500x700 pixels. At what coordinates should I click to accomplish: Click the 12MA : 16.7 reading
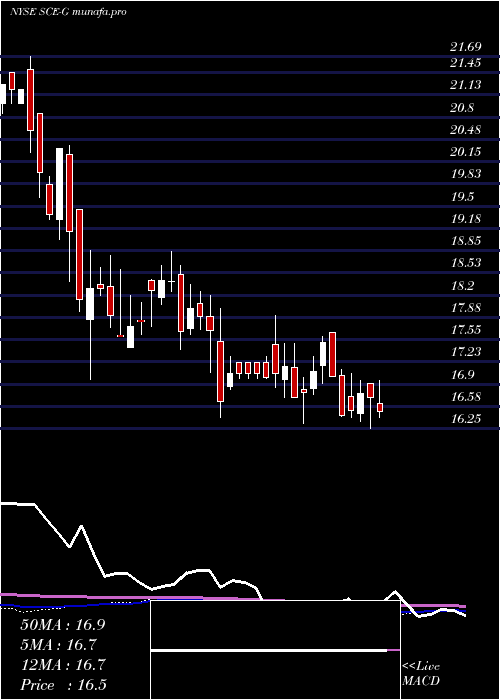(62, 665)
